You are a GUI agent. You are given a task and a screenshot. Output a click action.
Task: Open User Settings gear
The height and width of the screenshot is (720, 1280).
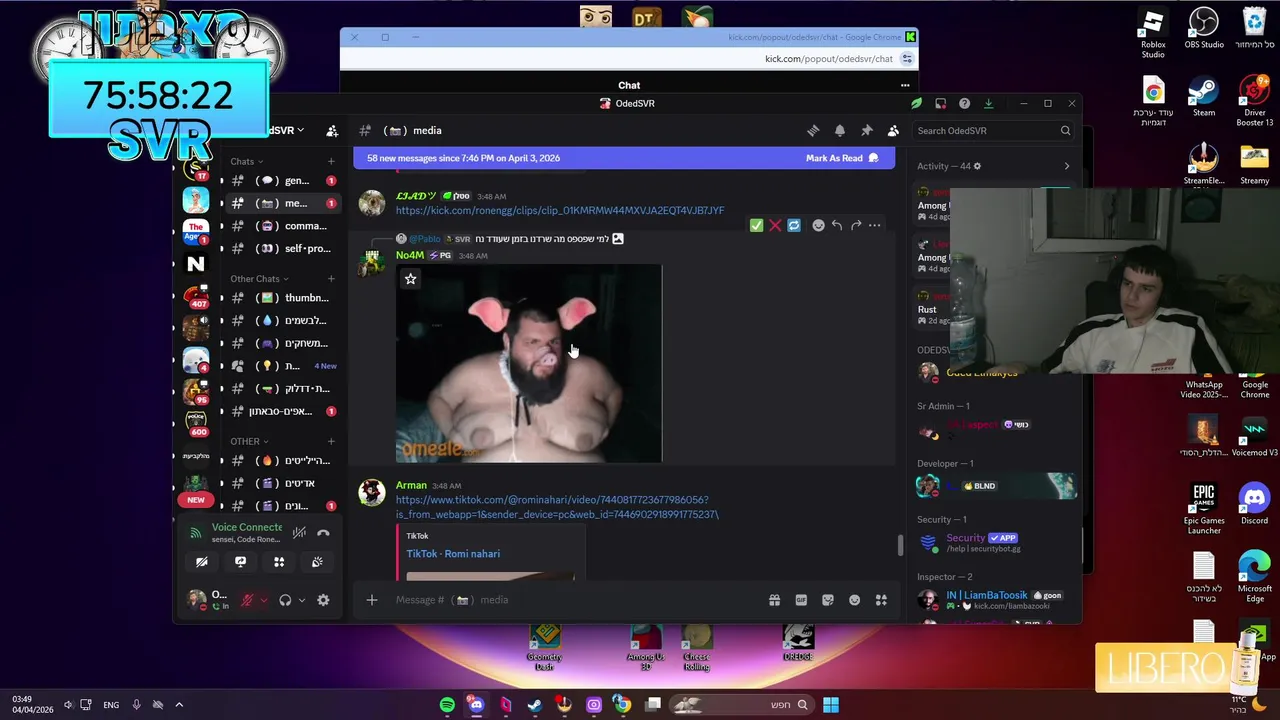[x=323, y=600]
